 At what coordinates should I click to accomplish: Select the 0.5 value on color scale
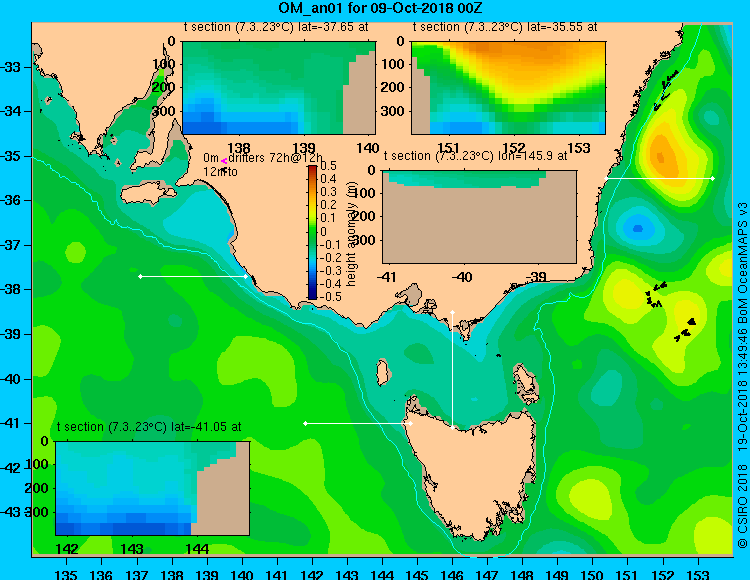329,166
